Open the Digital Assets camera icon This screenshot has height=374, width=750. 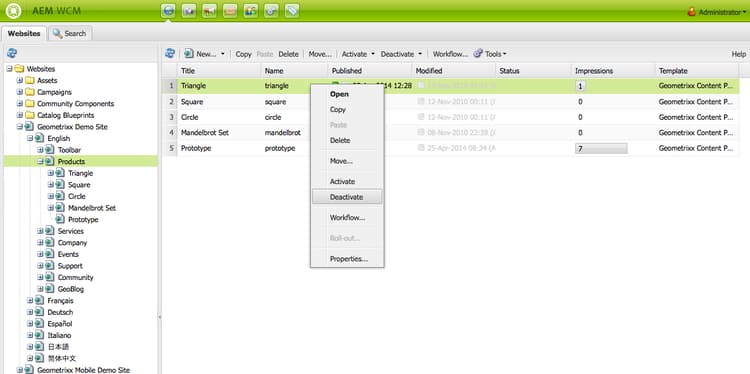[x=189, y=11]
